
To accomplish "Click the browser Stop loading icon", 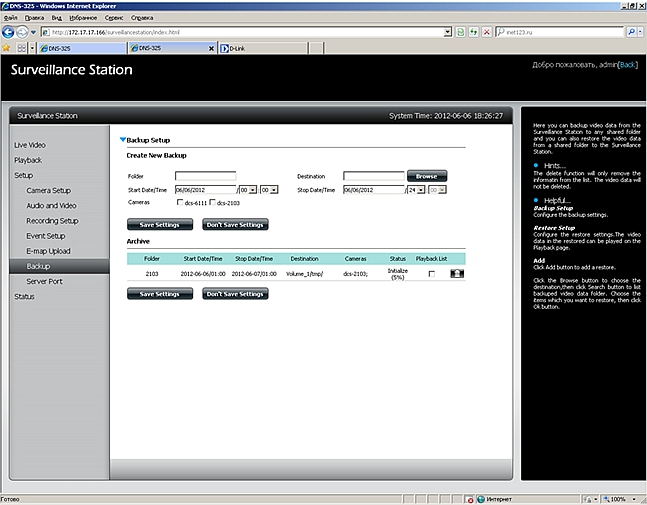I will [486, 32].
